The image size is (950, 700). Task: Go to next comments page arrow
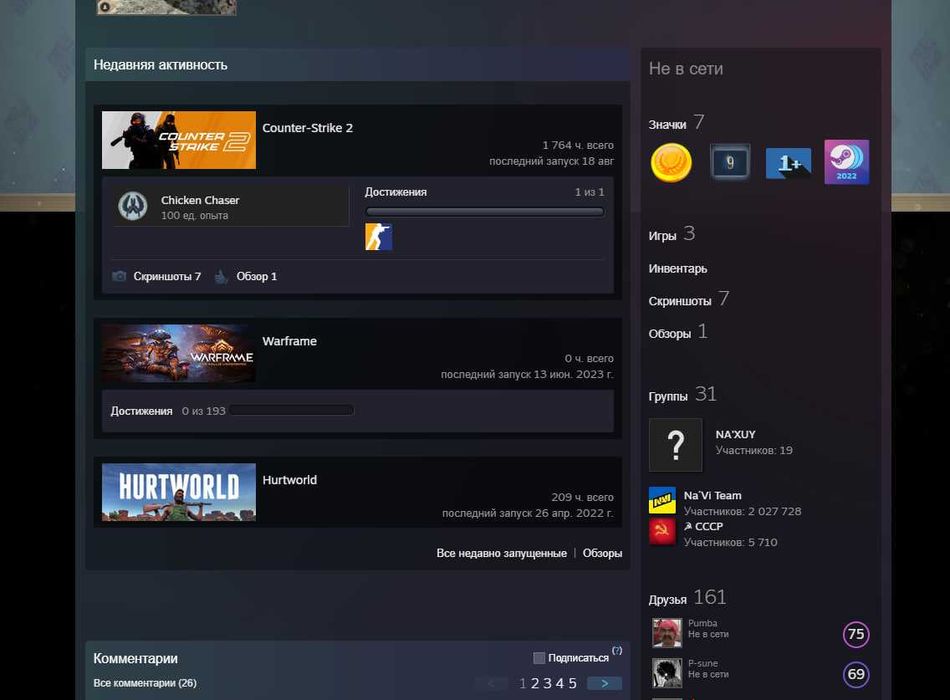point(605,684)
